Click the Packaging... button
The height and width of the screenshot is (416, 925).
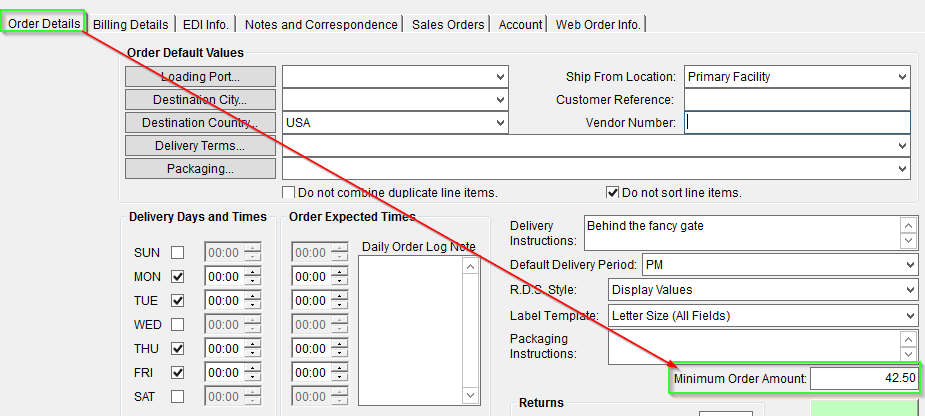pos(199,169)
